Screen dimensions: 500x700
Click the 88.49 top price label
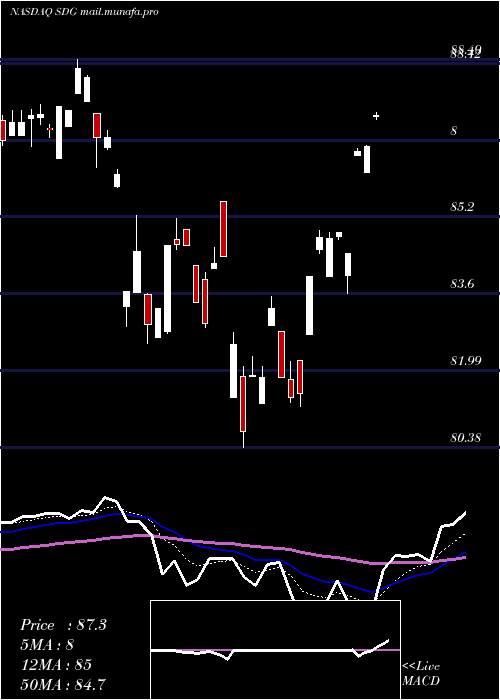point(466,48)
